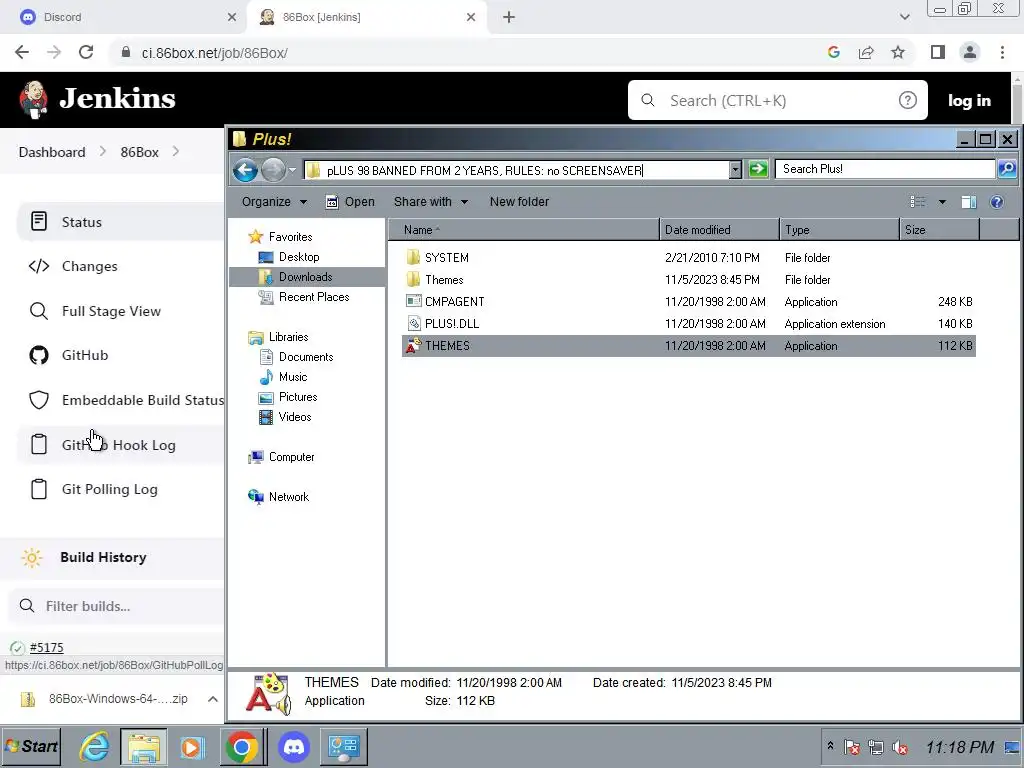Select Downloads in navigation pane
The height and width of the screenshot is (768, 1024).
306,277
